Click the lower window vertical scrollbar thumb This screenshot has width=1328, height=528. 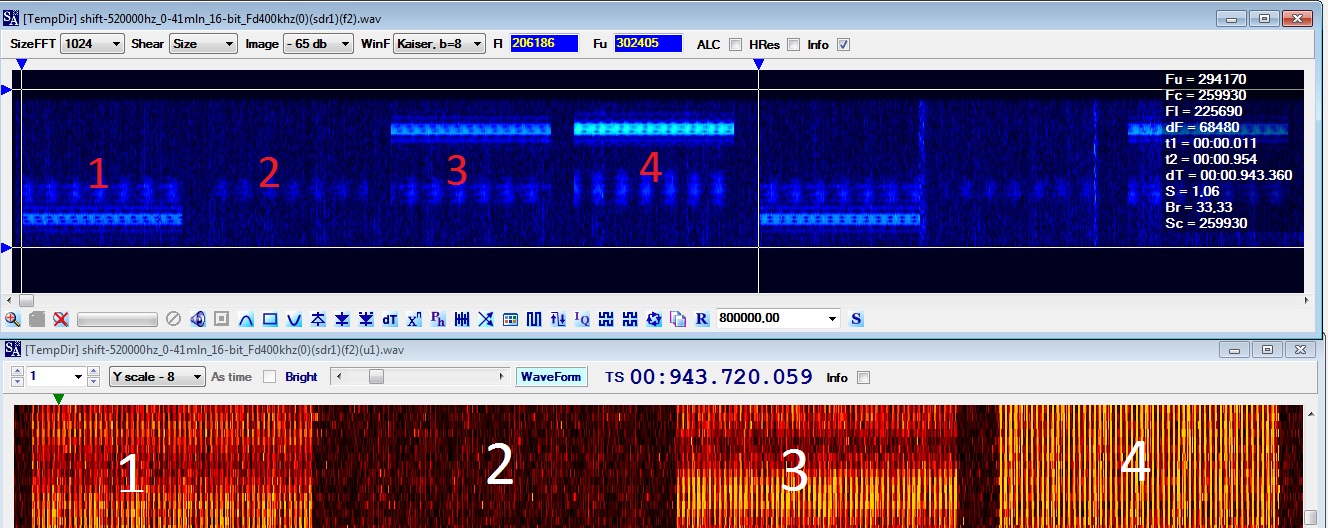1311,516
